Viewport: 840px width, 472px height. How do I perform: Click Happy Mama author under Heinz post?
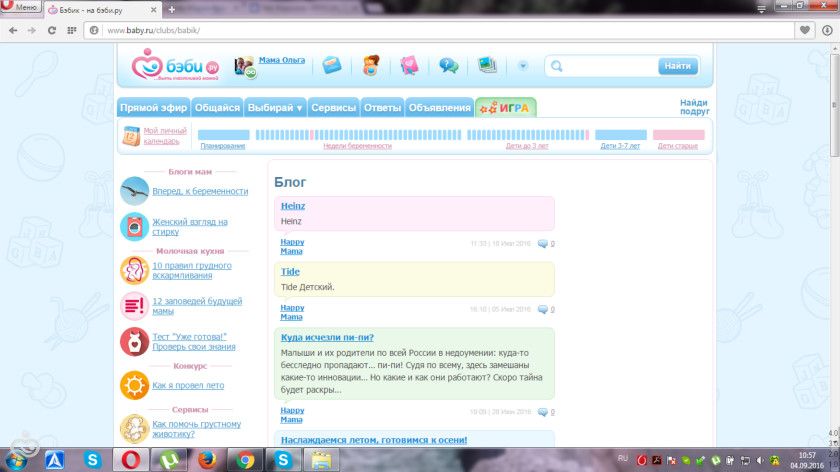point(292,246)
